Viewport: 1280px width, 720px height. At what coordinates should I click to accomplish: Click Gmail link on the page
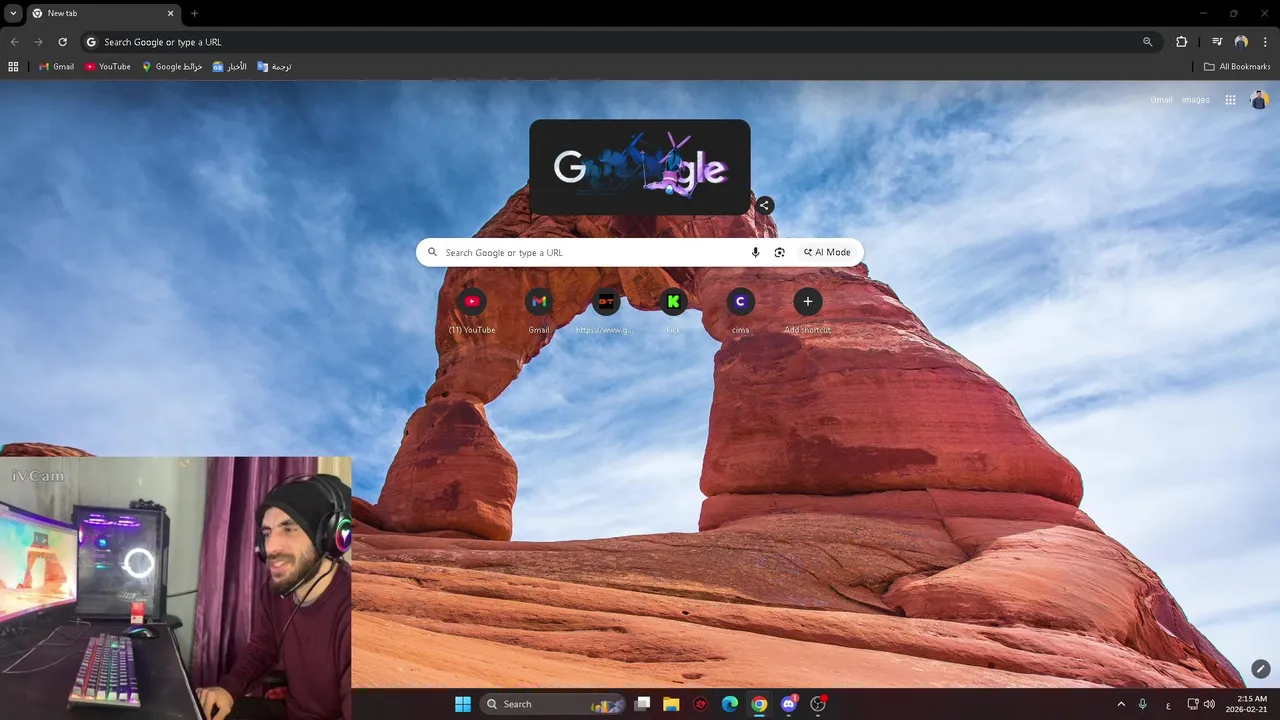(1161, 100)
